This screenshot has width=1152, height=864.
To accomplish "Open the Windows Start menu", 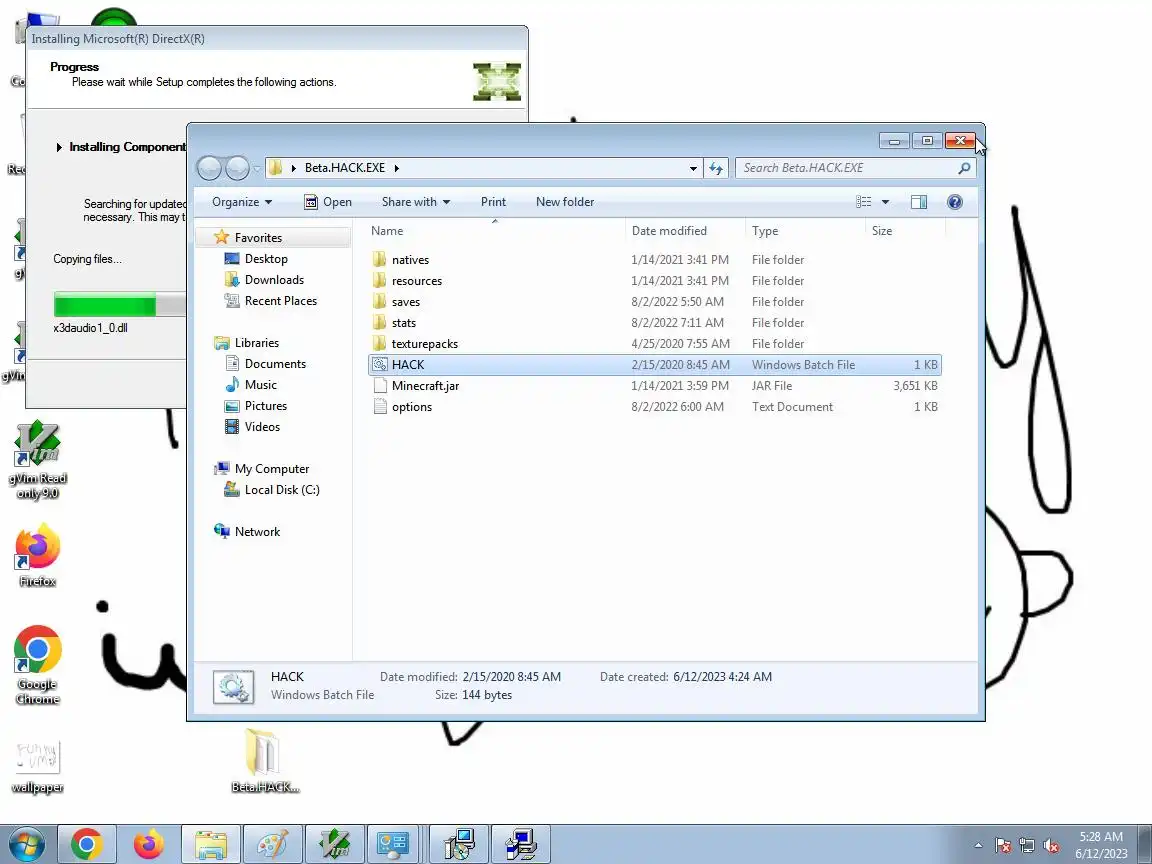I will pyautogui.click(x=25, y=844).
